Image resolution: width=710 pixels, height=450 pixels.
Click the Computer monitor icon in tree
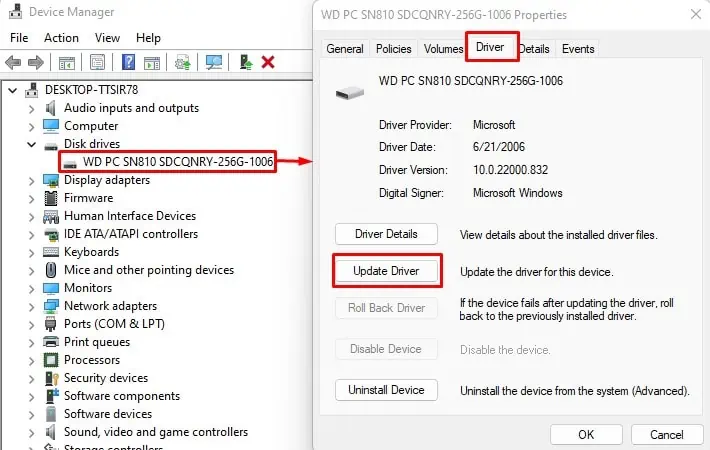tap(51, 126)
